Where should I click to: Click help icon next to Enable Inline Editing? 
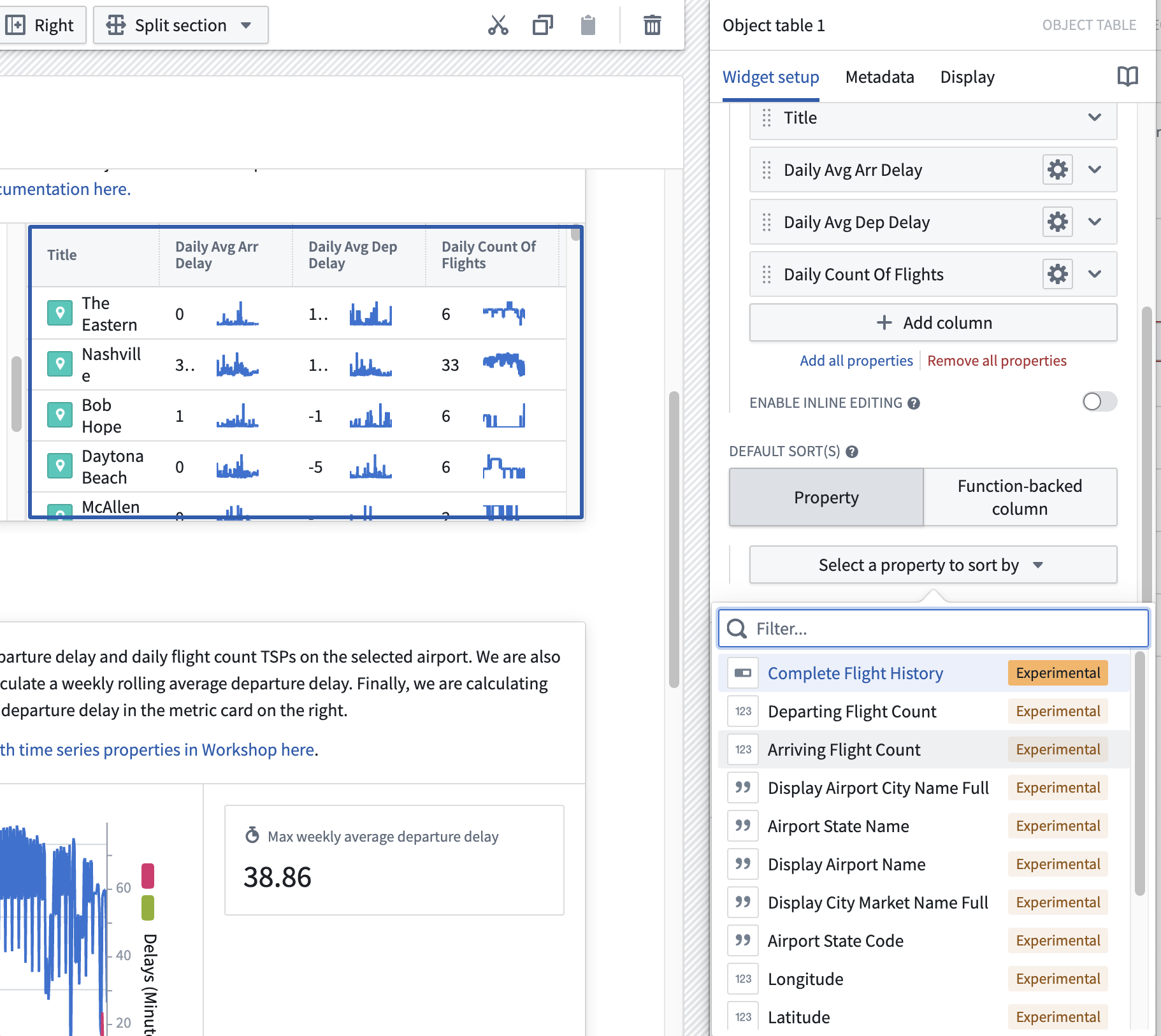914,403
